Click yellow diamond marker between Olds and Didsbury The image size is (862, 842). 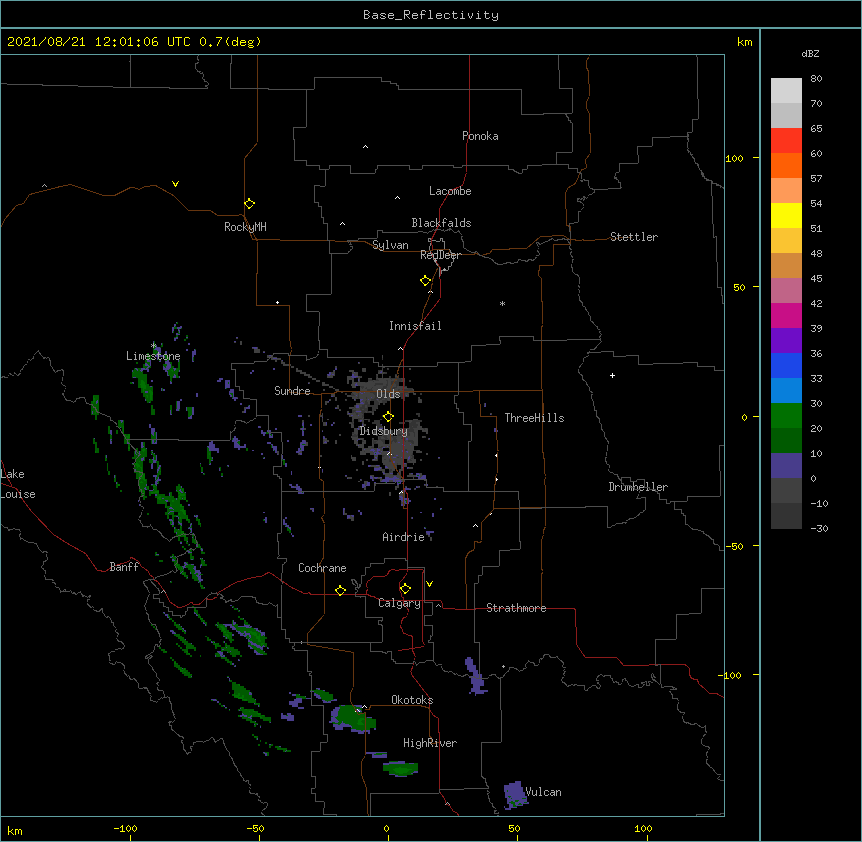[388, 416]
